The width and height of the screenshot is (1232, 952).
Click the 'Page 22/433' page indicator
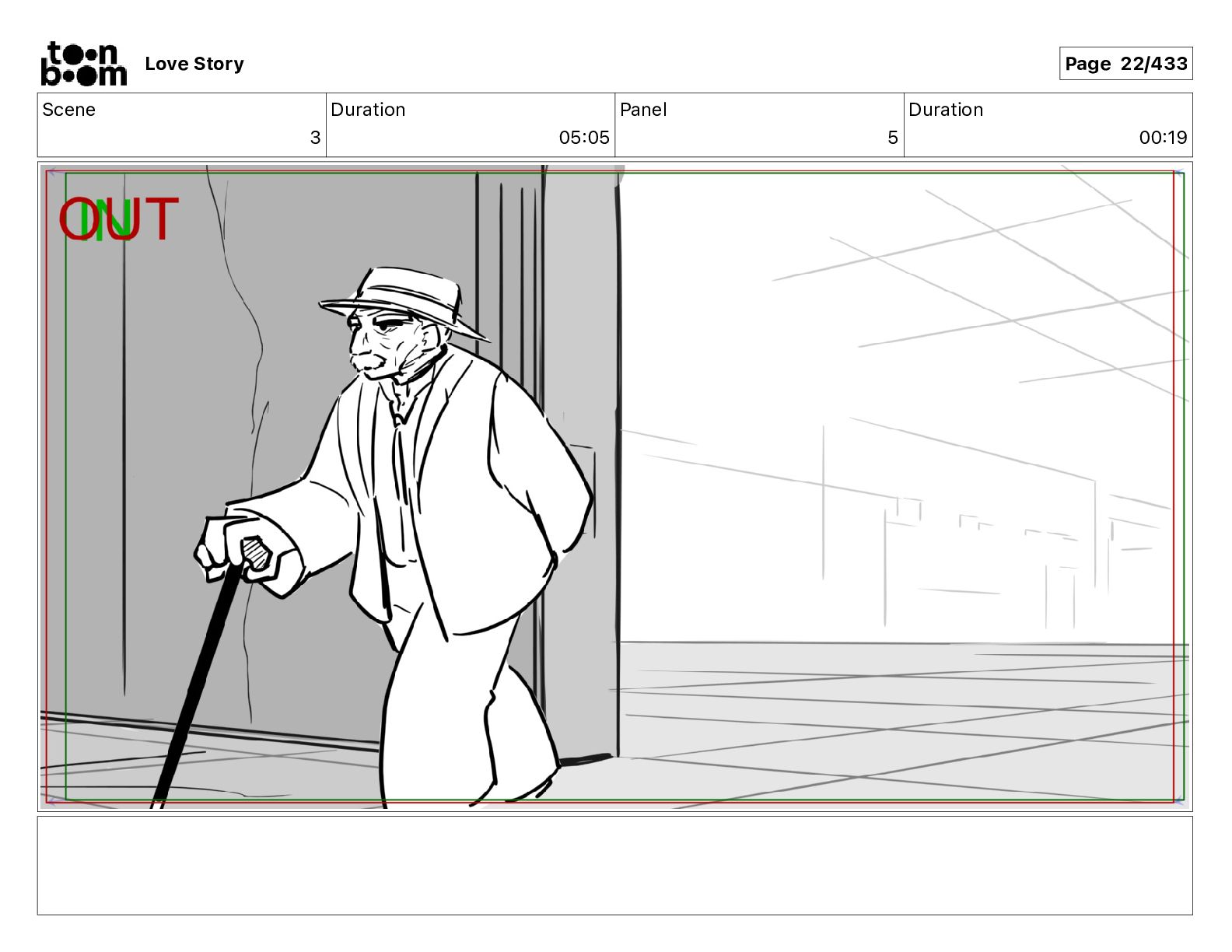(x=1125, y=64)
